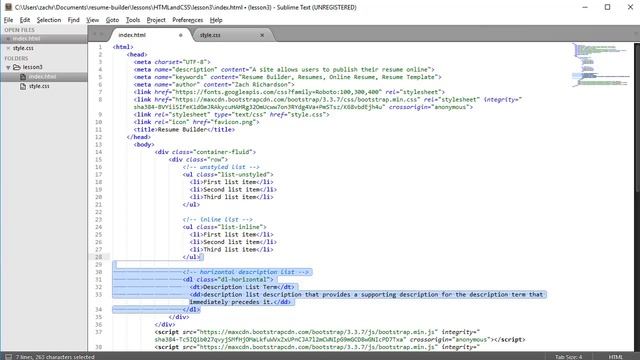Open the Tools menu
This screenshot has width=640, height=360.
tap(133, 20)
